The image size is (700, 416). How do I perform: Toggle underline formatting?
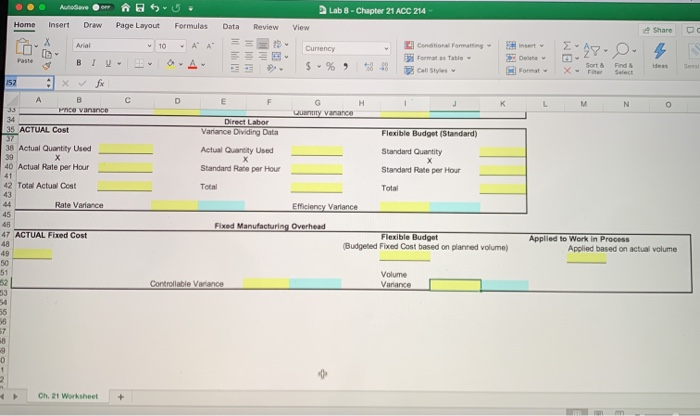pyautogui.click(x=108, y=63)
